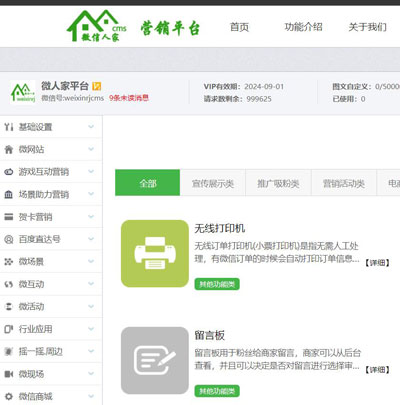Select the 游戏互动营销 sidebar label
This screenshot has width=400, height=405.
click(44, 172)
